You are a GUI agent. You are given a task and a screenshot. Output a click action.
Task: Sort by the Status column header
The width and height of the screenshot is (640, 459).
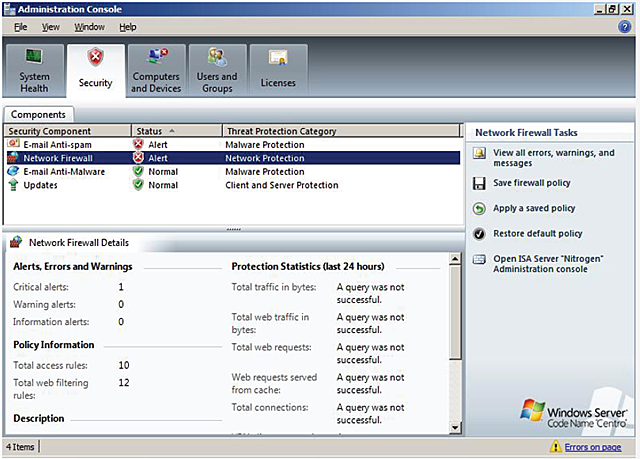177,131
